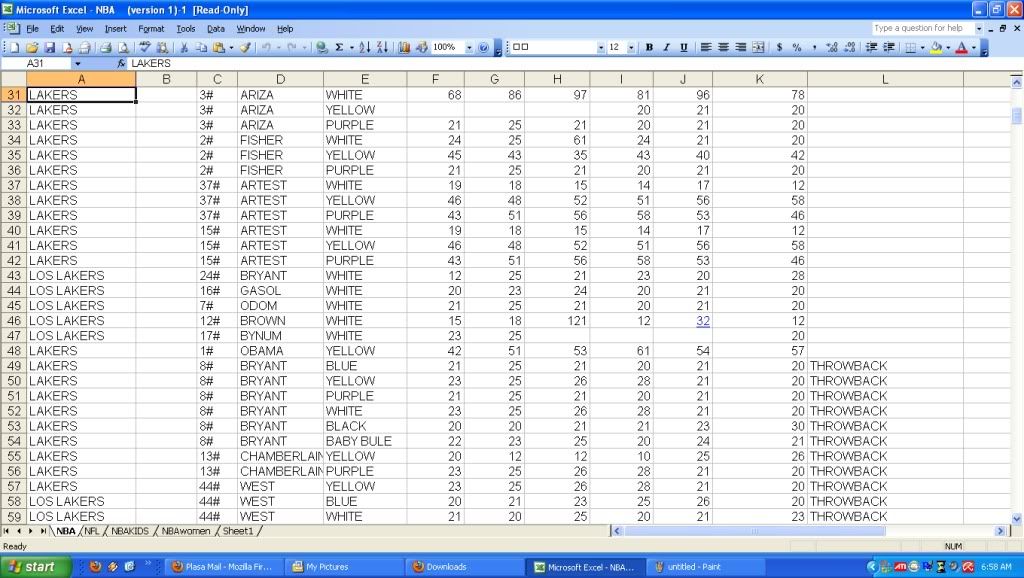
Task: Switch to the NBAKIDS sheet tab
Action: pyautogui.click(x=129, y=531)
